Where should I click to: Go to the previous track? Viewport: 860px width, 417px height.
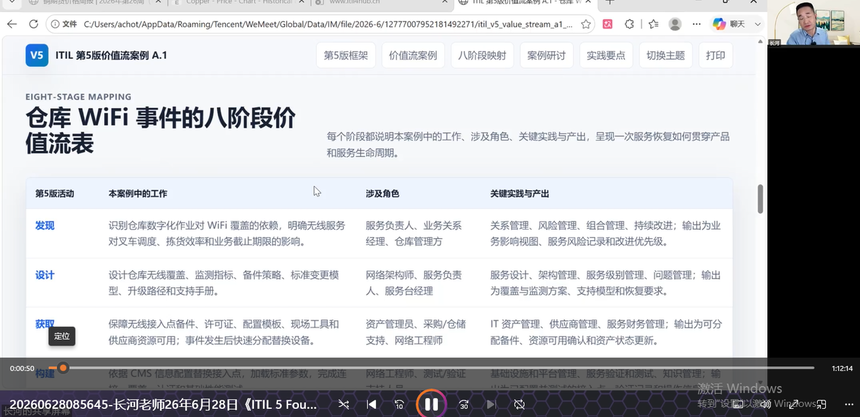372,404
